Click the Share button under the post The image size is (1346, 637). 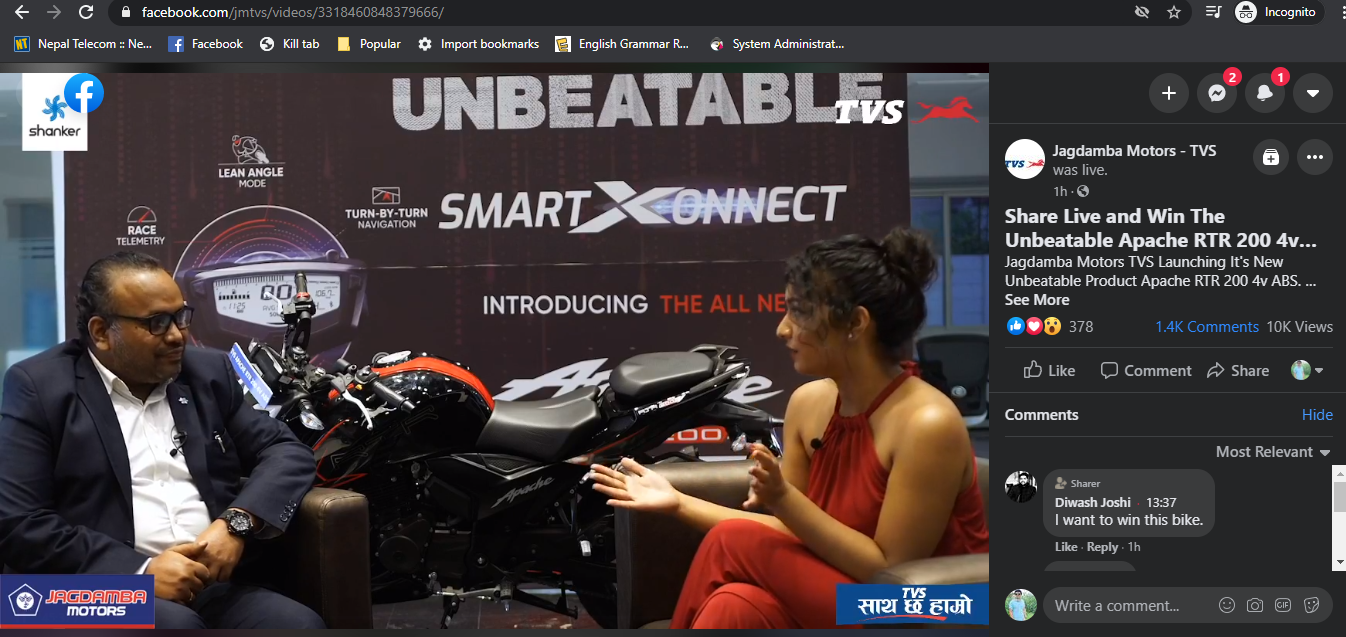1238,370
